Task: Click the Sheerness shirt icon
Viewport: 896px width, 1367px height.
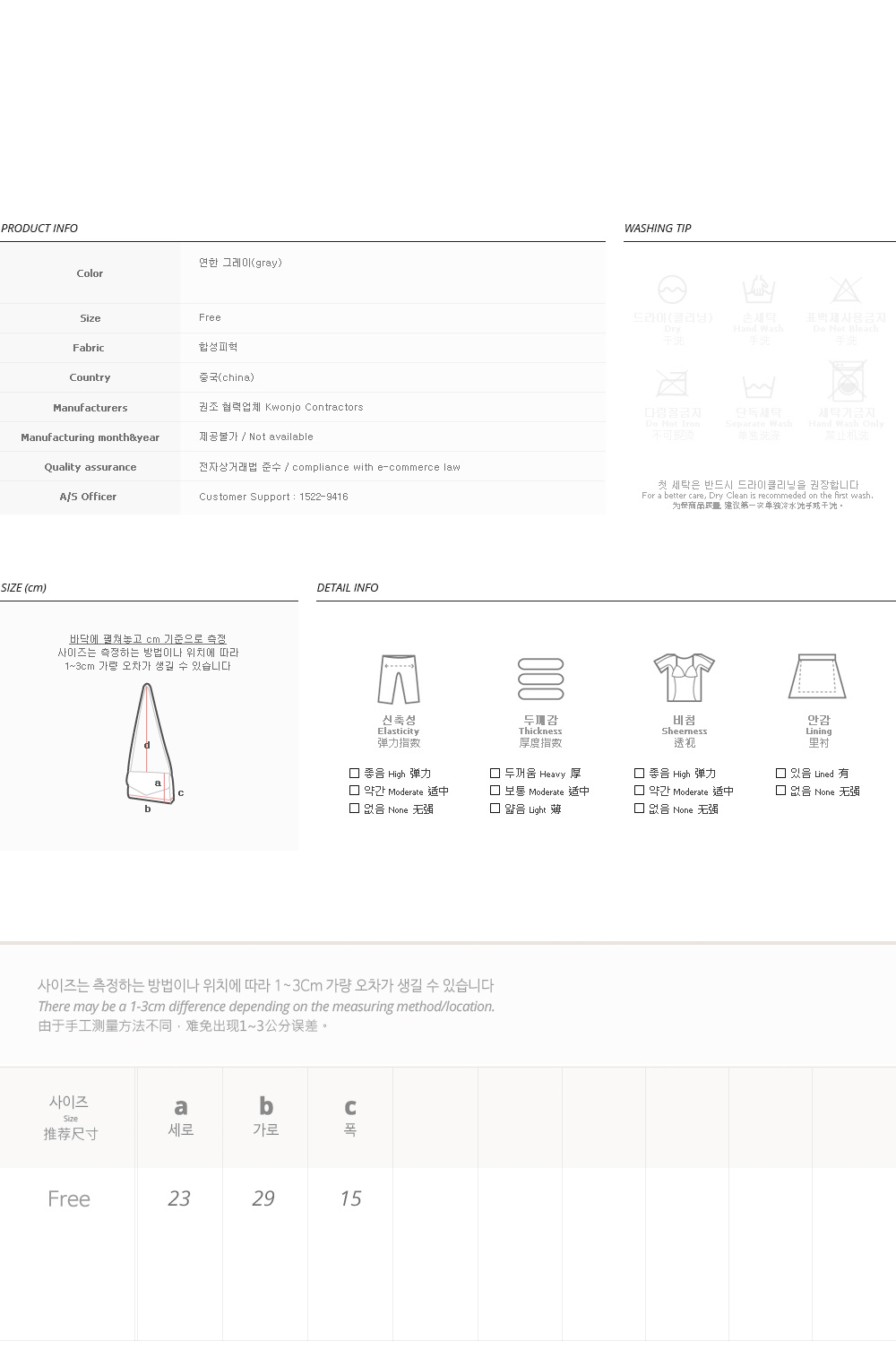Action: pyautogui.click(x=684, y=678)
